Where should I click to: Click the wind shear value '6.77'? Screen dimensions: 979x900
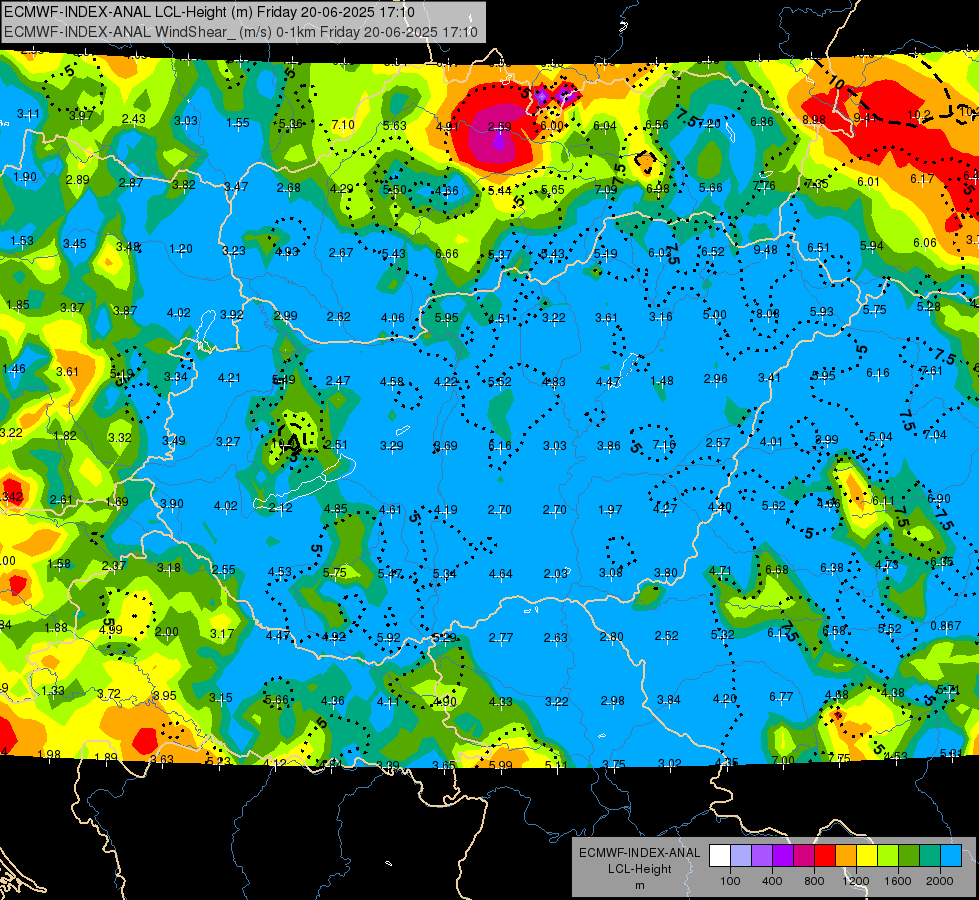(x=781, y=696)
